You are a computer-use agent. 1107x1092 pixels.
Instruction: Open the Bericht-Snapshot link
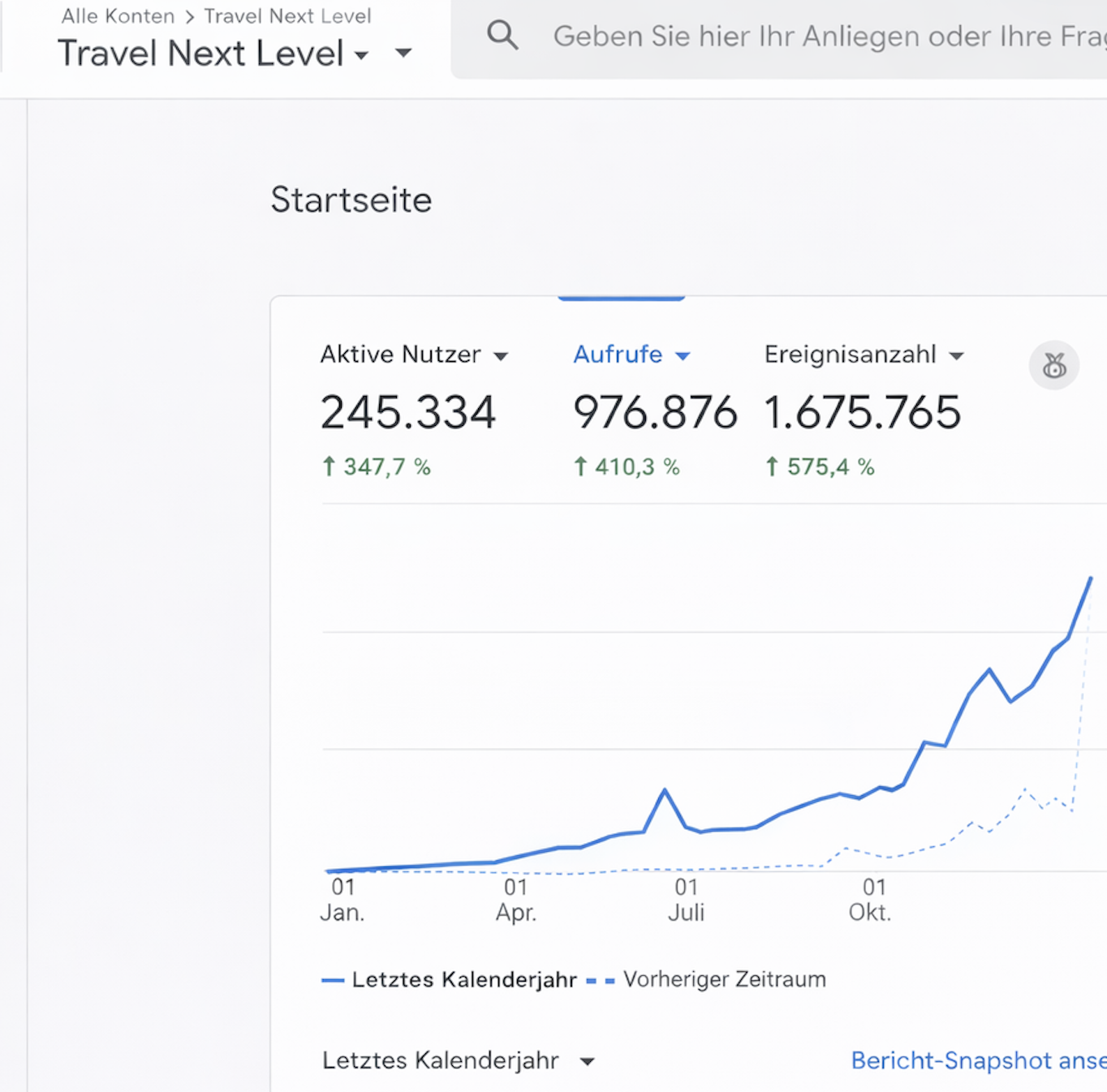pos(978,1061)
